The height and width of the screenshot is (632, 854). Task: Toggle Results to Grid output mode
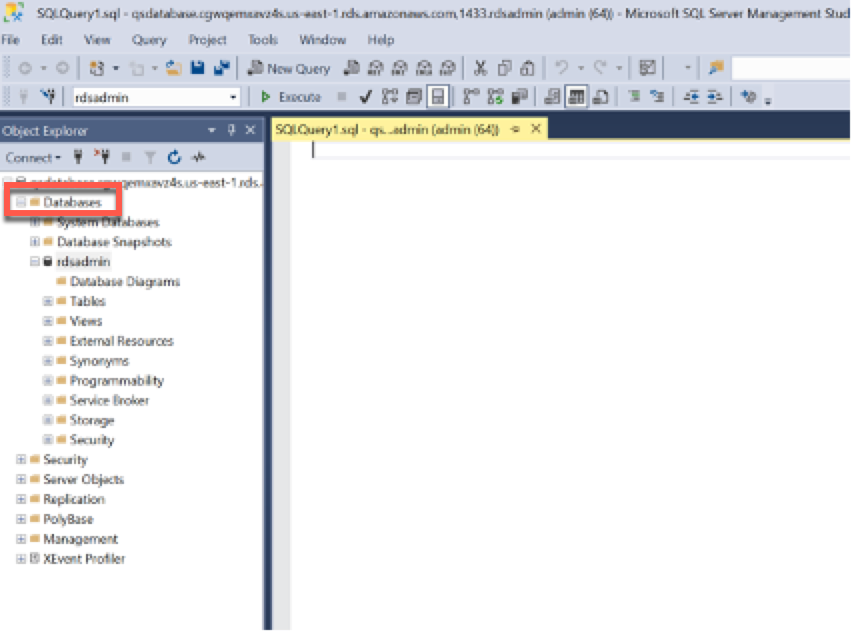point(576,97)
